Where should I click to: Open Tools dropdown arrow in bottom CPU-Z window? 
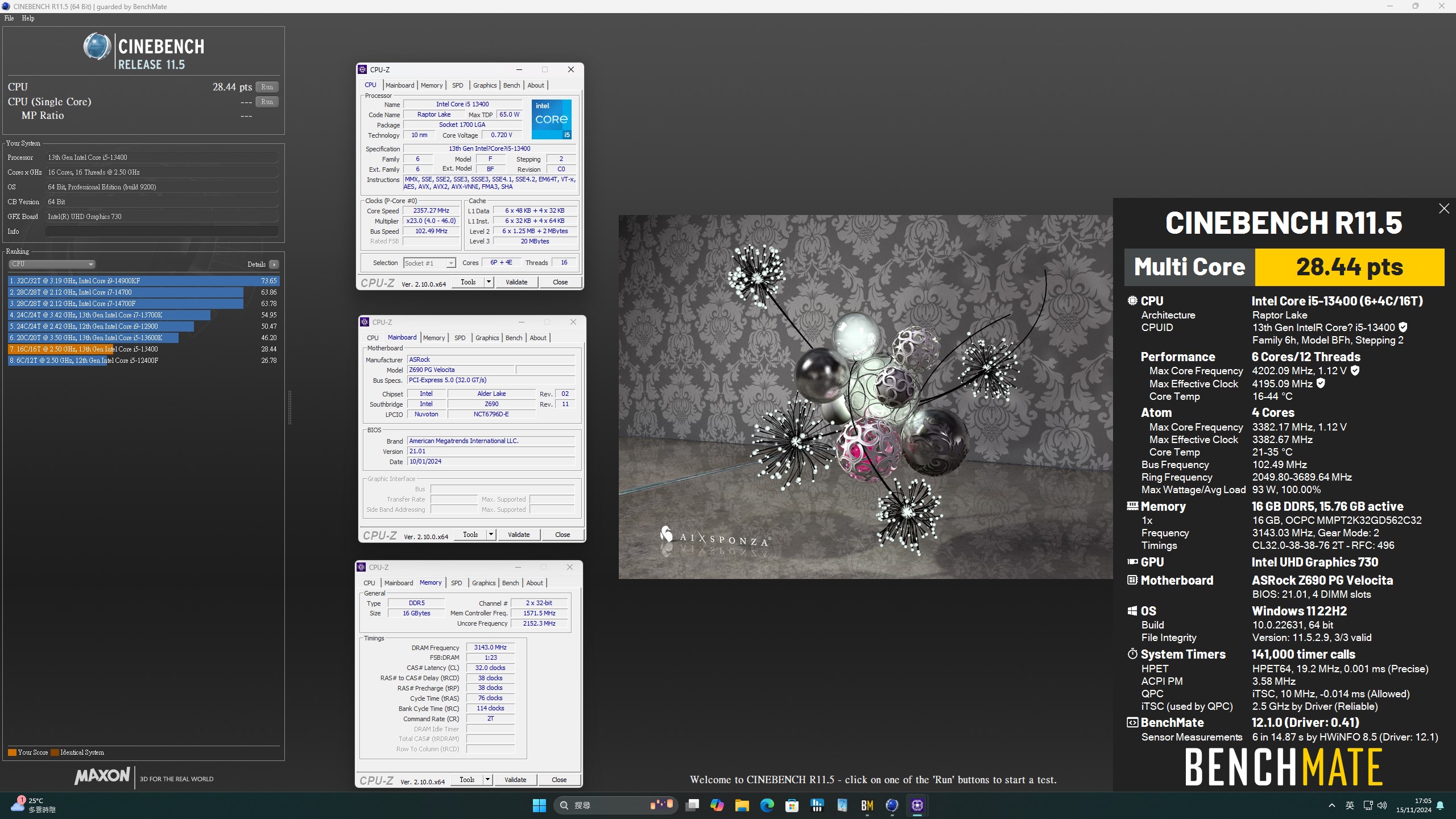[487, 780]
